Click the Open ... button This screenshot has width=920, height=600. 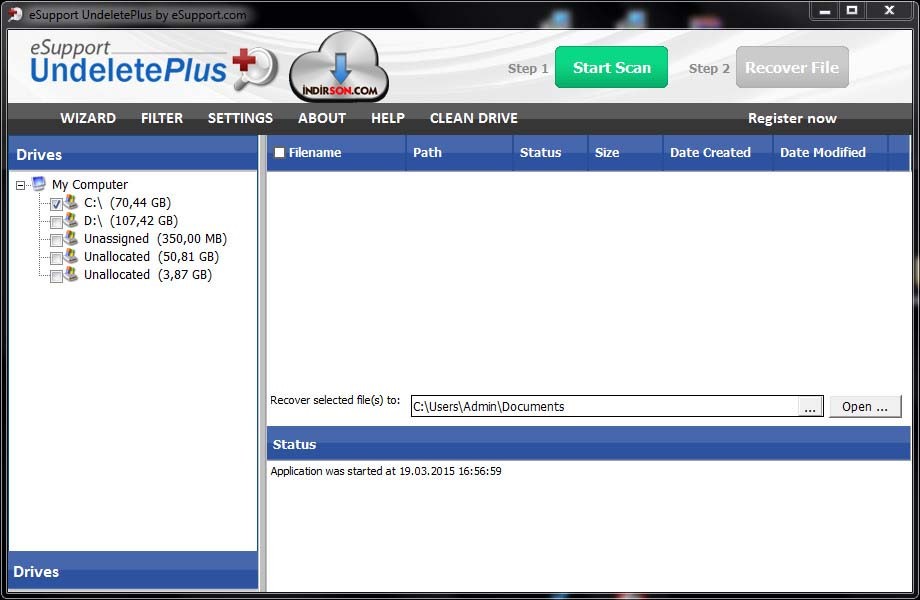[865, 406]
